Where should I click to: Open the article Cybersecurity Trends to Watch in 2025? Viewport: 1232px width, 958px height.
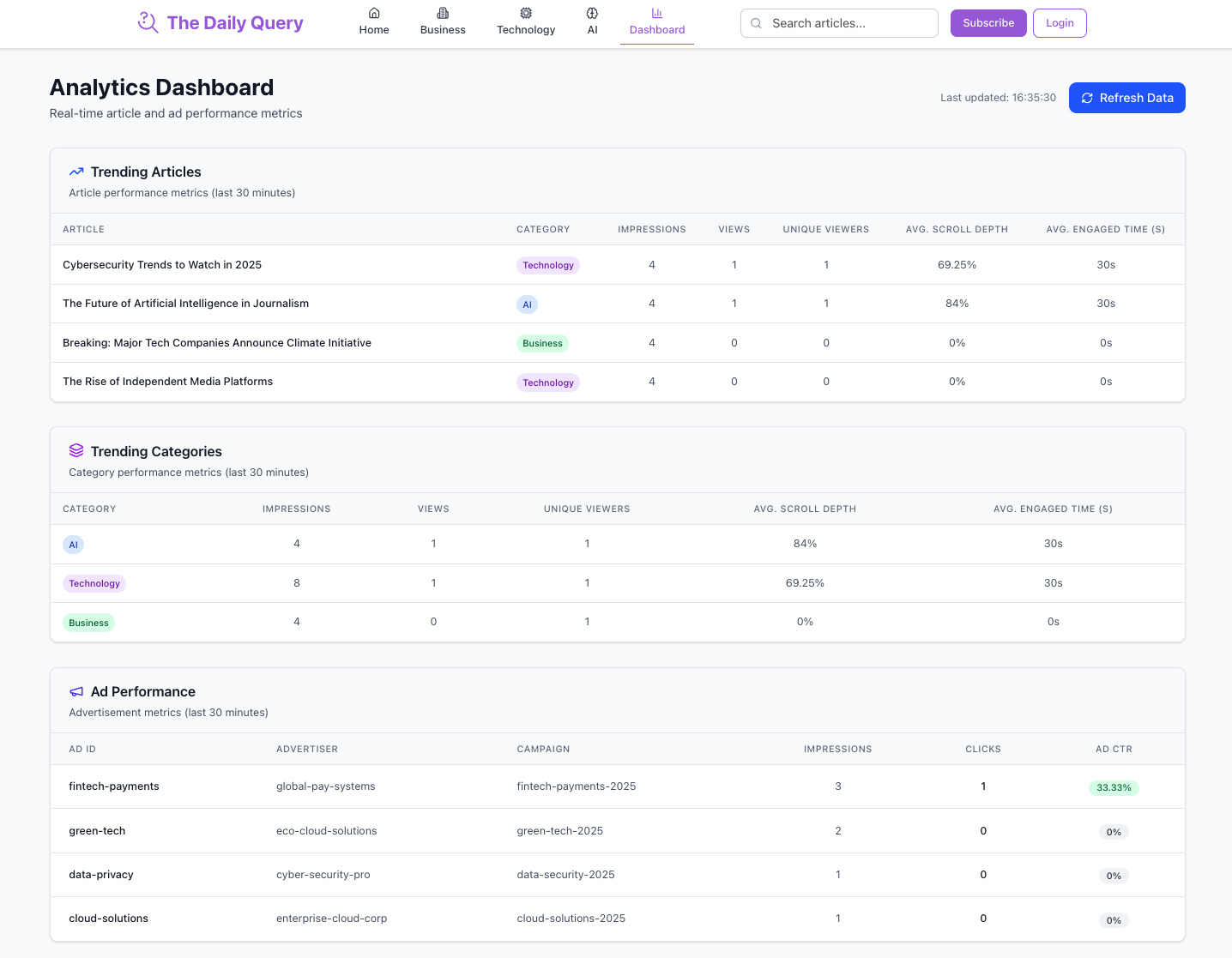click(x=162, y=264)
